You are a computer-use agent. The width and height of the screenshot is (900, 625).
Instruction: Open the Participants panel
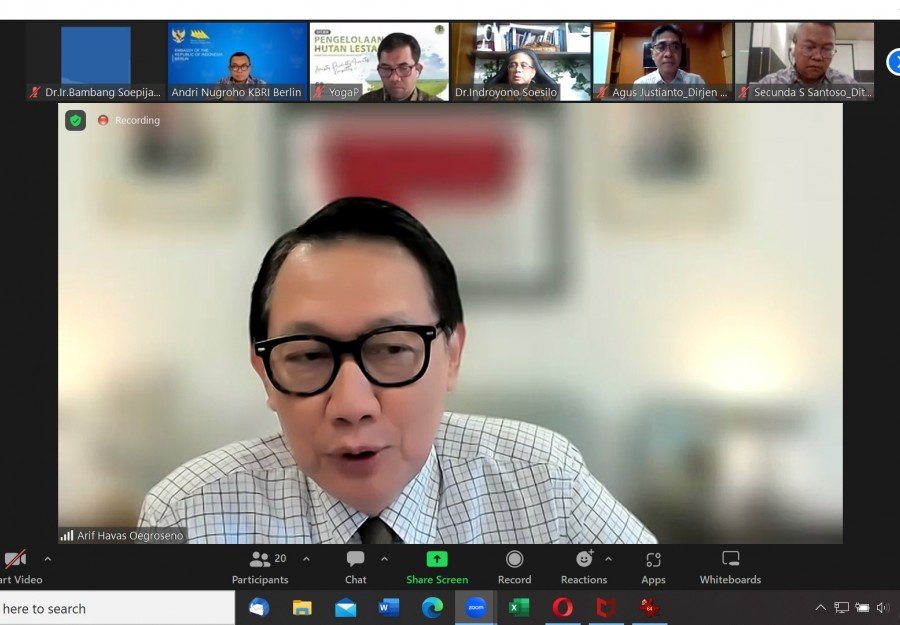point(260,566)
